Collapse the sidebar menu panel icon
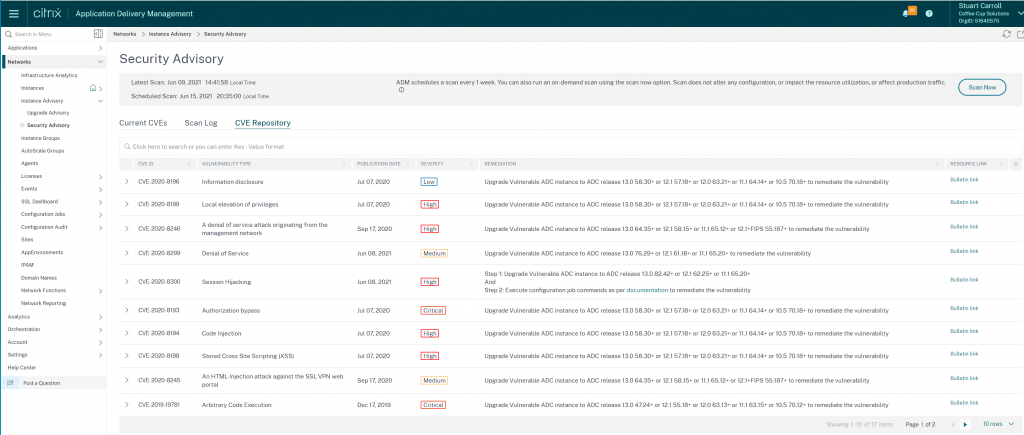This screenshot has width=1024, height=435. coord(98,33)
